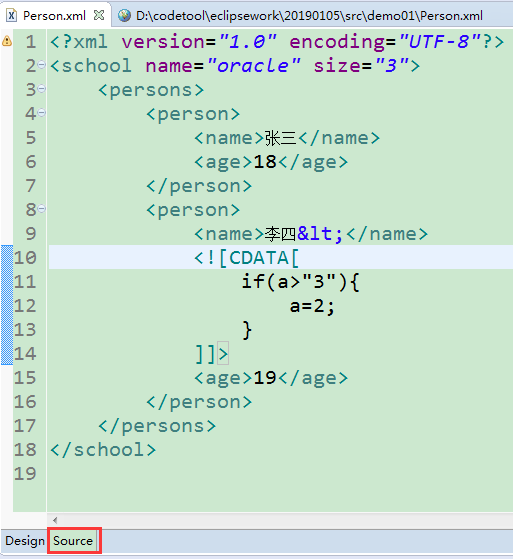Click the horizontal scrollbar left arrow
513x559 pixels.
click(x=55, y=520)
